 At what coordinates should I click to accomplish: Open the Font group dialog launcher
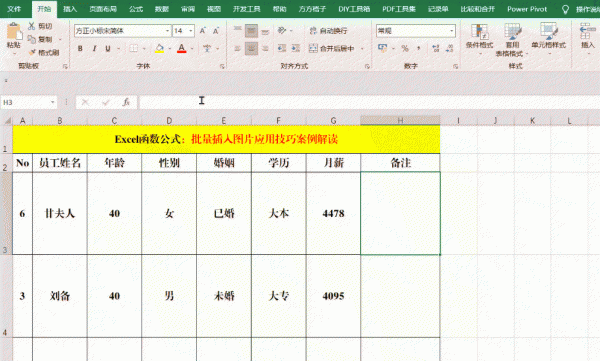click(222, 66)
